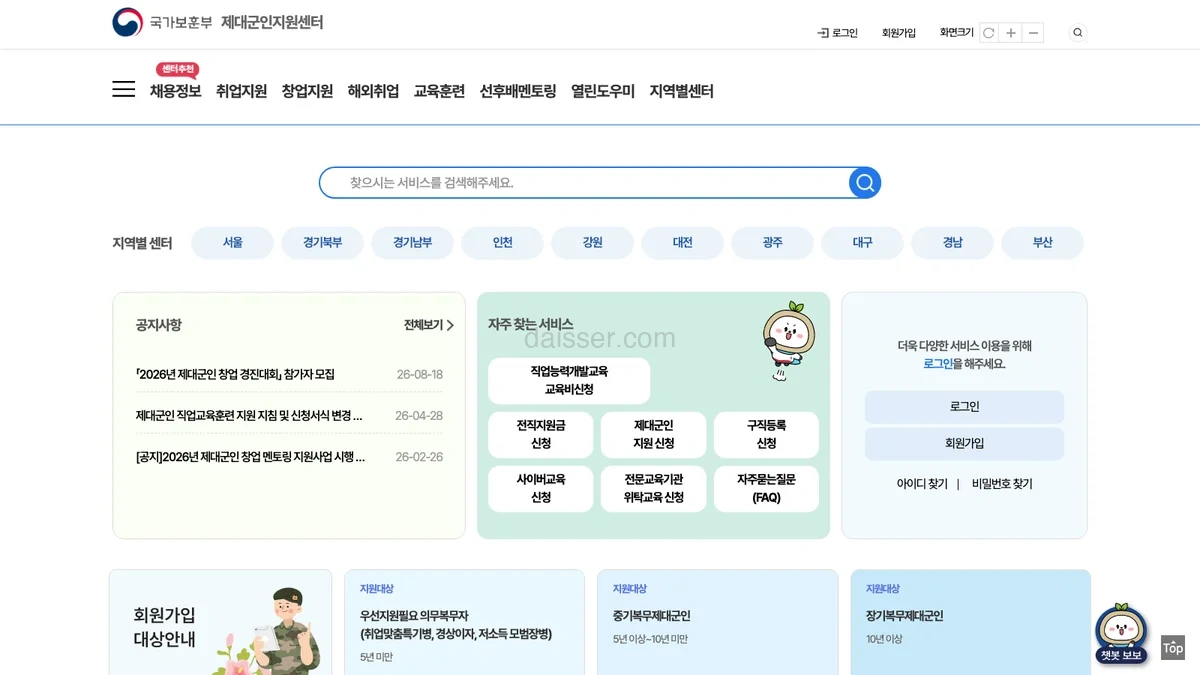Click the 로그인 button in login panel
Viewport: 1200px width, 675px height.
coord(964,407)
